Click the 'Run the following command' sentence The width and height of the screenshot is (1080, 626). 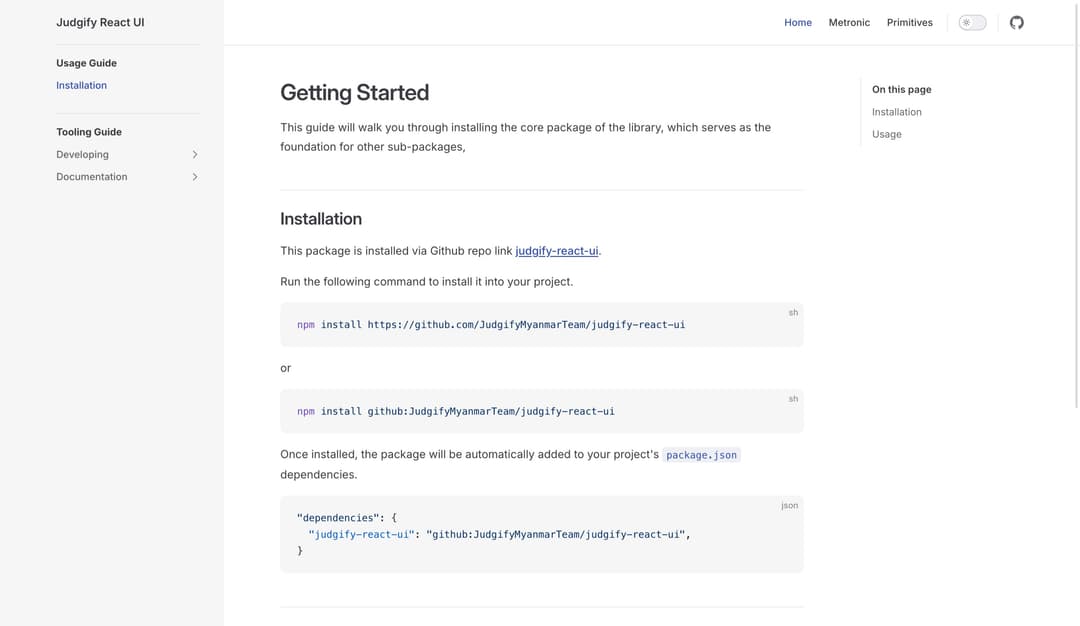point(426,282)
